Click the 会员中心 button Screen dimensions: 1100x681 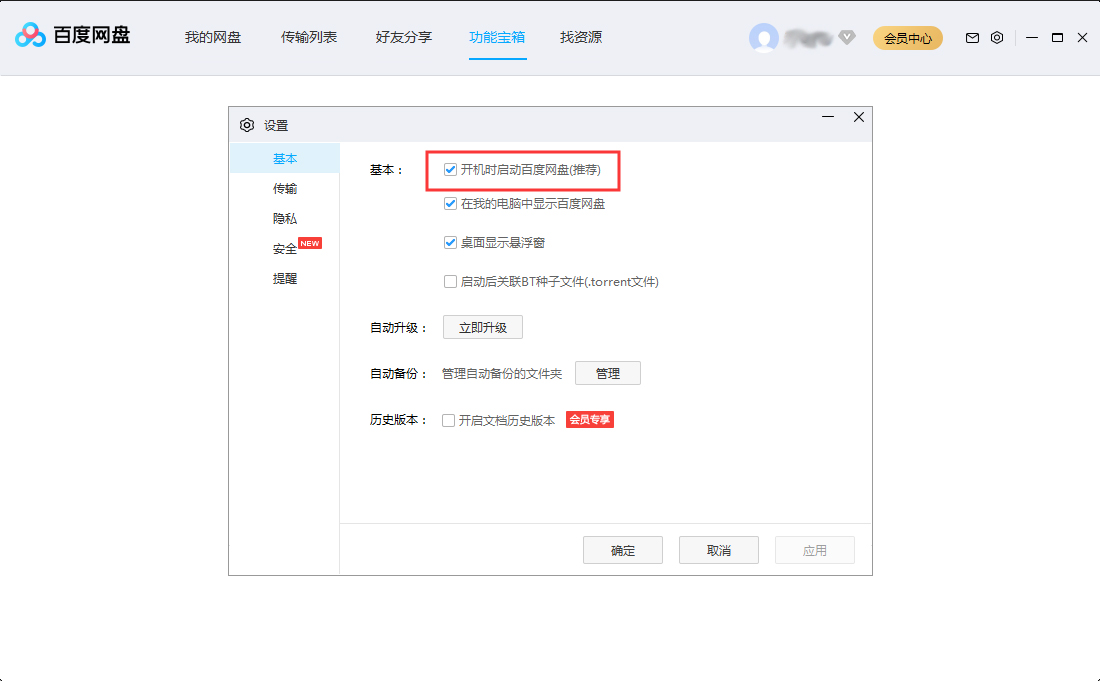point(907,37)
